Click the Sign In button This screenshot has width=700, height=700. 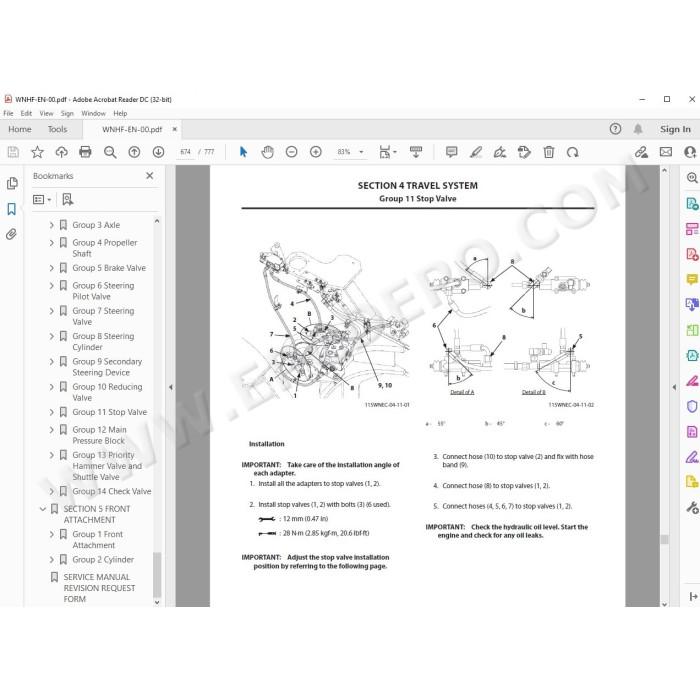[675, 129]
